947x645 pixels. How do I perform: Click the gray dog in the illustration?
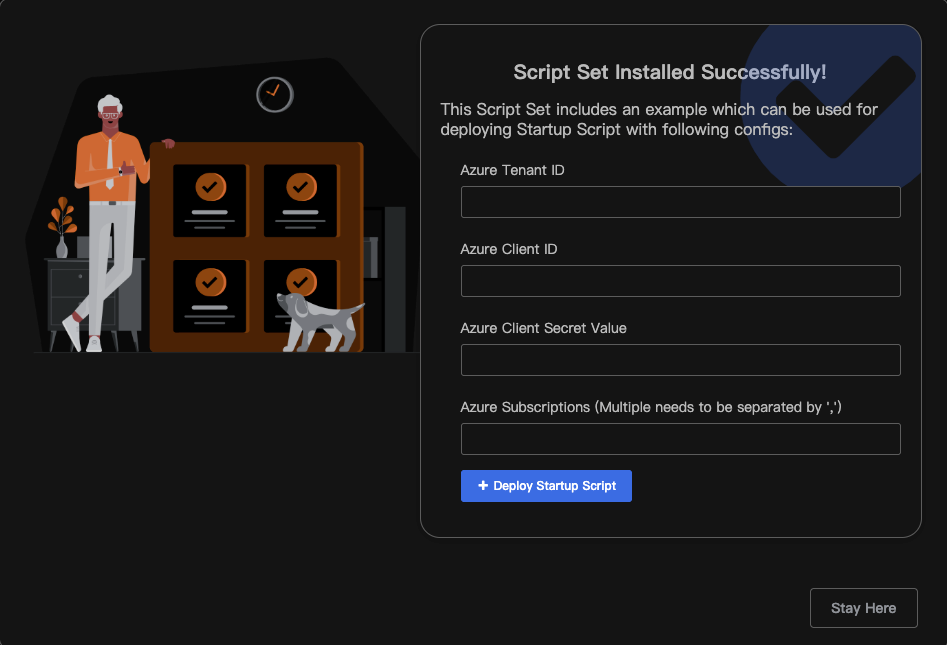[x=319, y=322]
